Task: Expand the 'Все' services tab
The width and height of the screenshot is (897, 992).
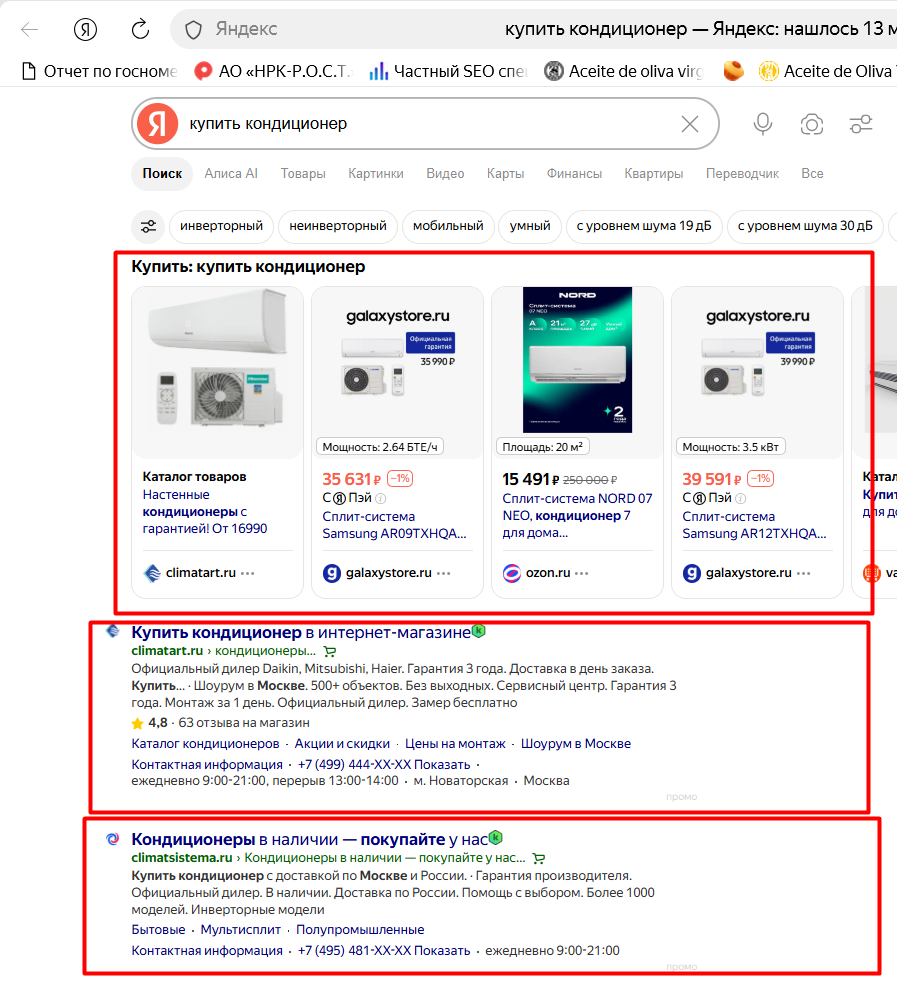Action: pyautogui.click(x=812, y=173)
